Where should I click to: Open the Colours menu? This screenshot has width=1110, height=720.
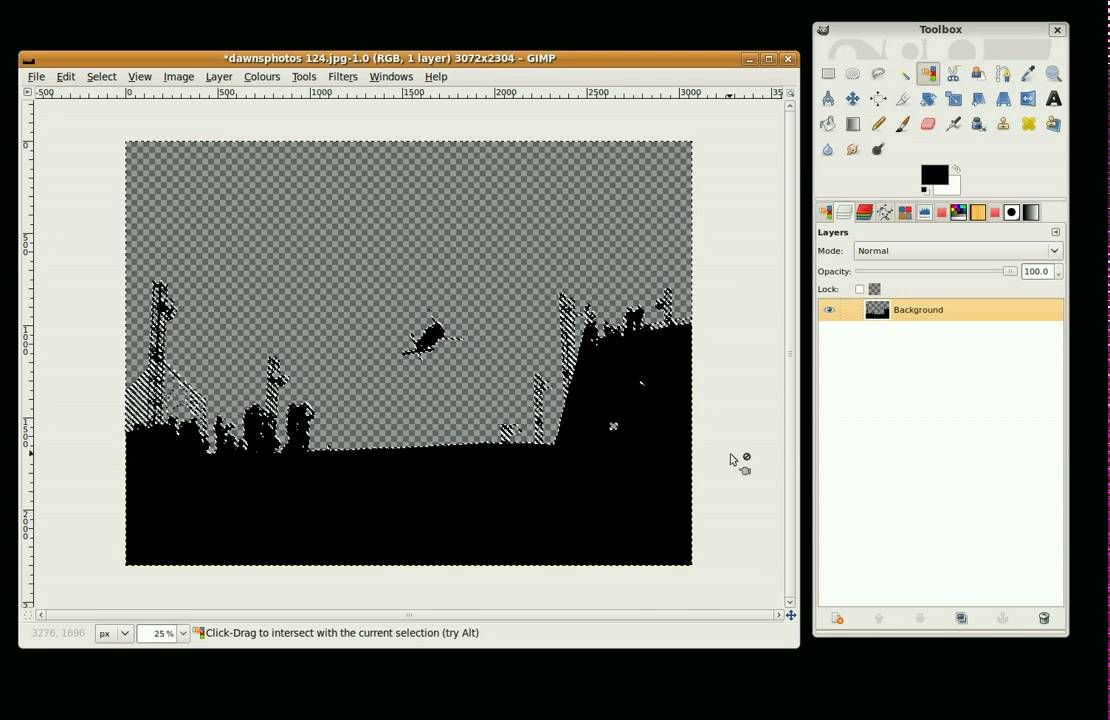pos(262,76)
